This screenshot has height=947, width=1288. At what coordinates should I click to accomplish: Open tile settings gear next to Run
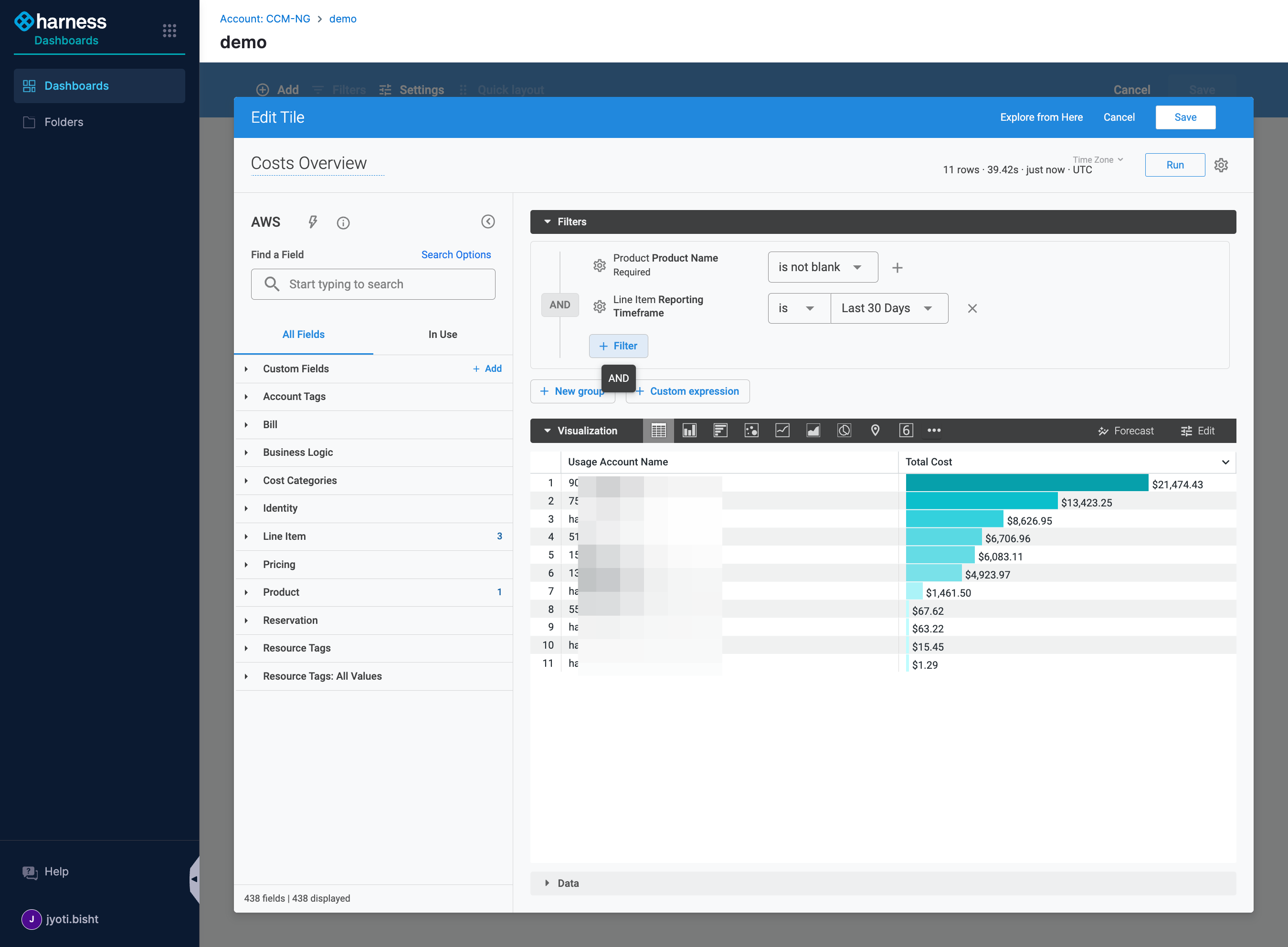click(1222, 165)
